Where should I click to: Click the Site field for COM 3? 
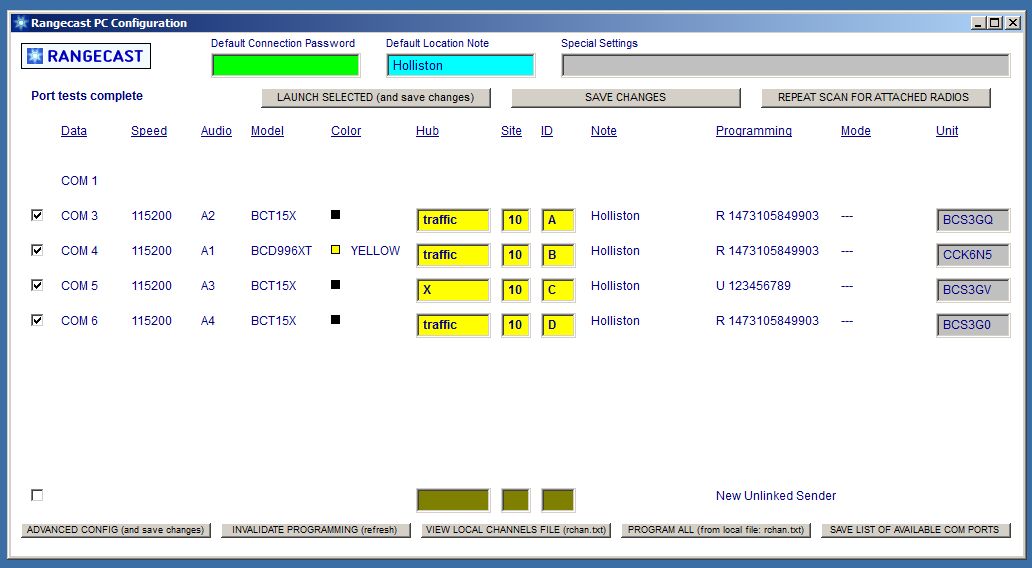point(515,220)
